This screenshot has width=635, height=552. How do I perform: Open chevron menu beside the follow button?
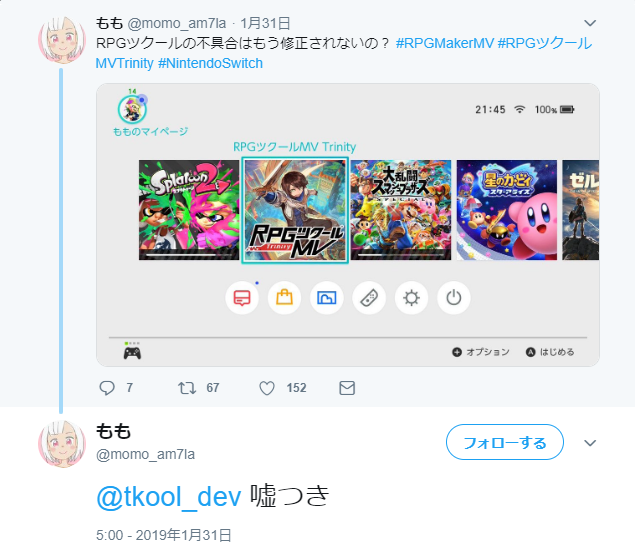tap(590, 443)
